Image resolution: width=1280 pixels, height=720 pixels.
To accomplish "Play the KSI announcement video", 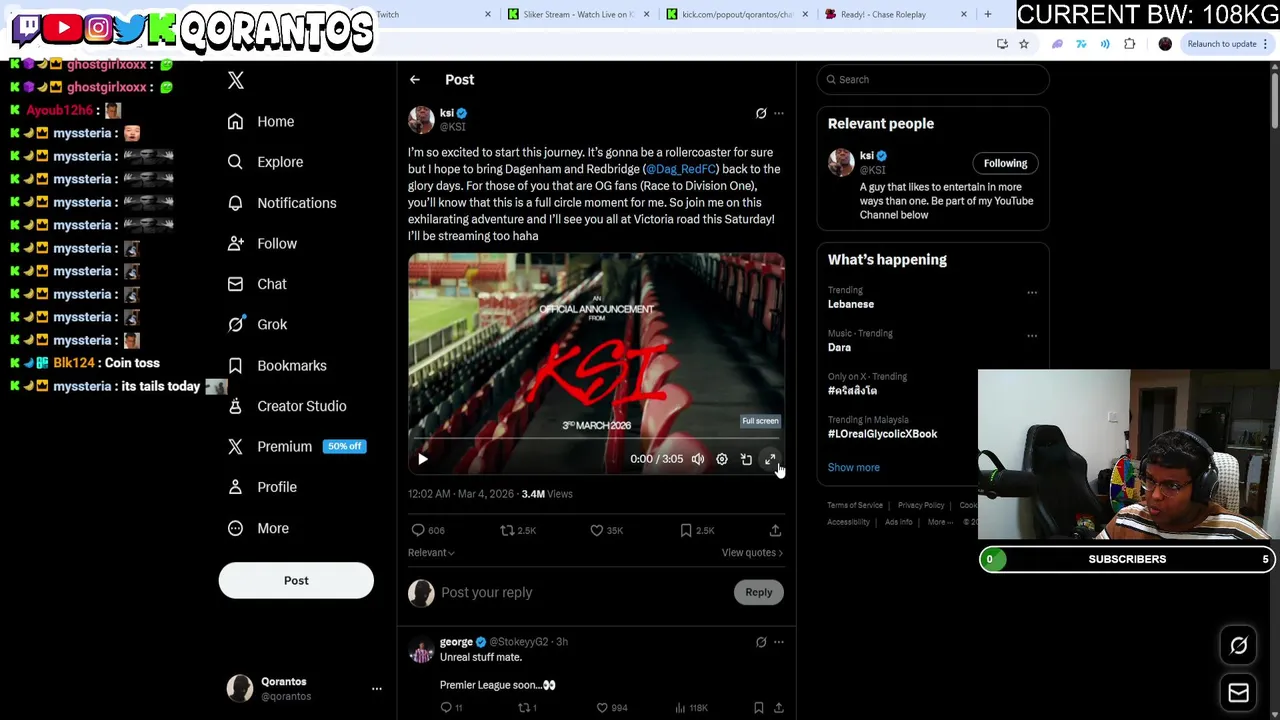I will coord(423,459).
